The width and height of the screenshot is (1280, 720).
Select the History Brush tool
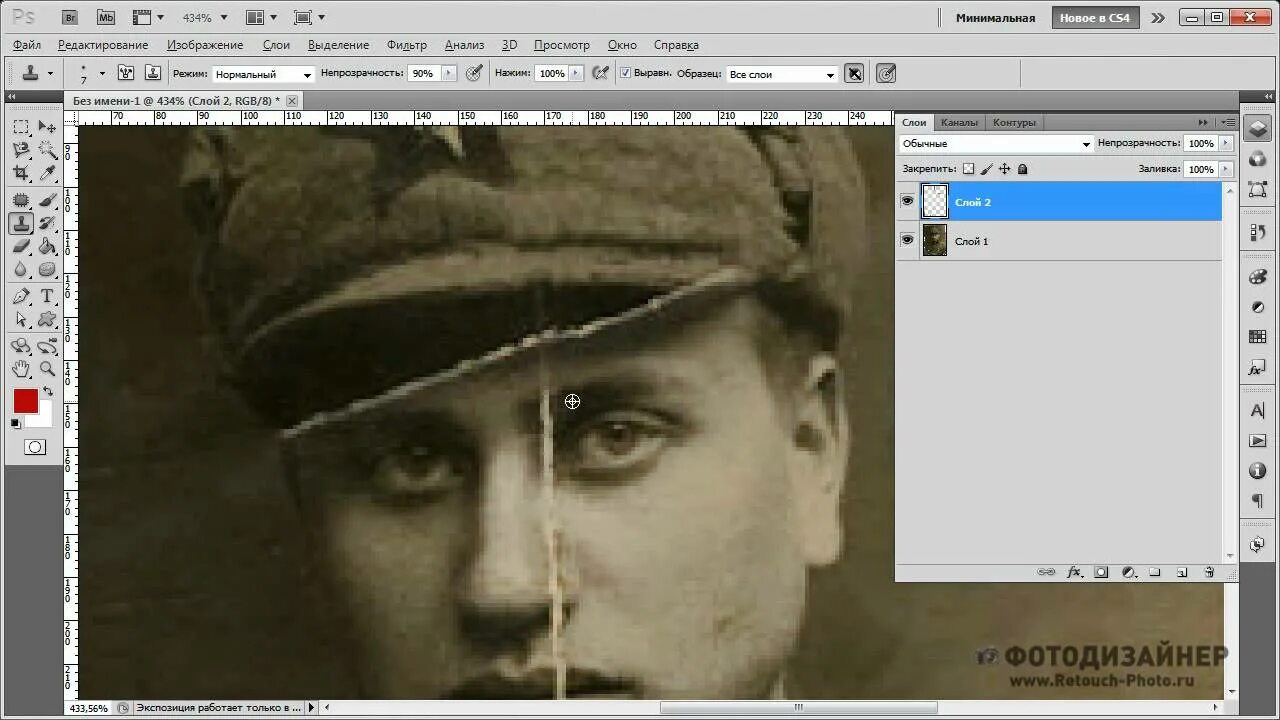click(x=47, y=223)
